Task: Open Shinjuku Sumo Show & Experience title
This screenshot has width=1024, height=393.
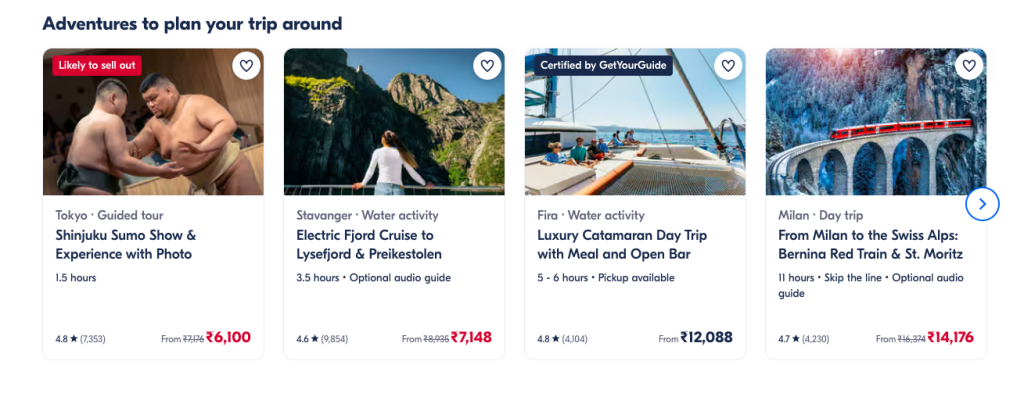Action: (126, 245)
